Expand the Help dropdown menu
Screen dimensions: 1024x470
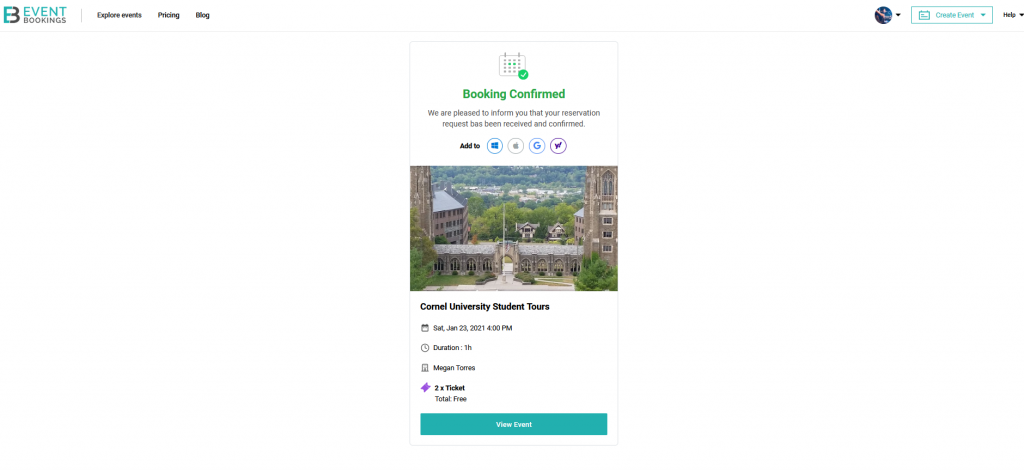pyautogui.click(x=1013, y=15)
